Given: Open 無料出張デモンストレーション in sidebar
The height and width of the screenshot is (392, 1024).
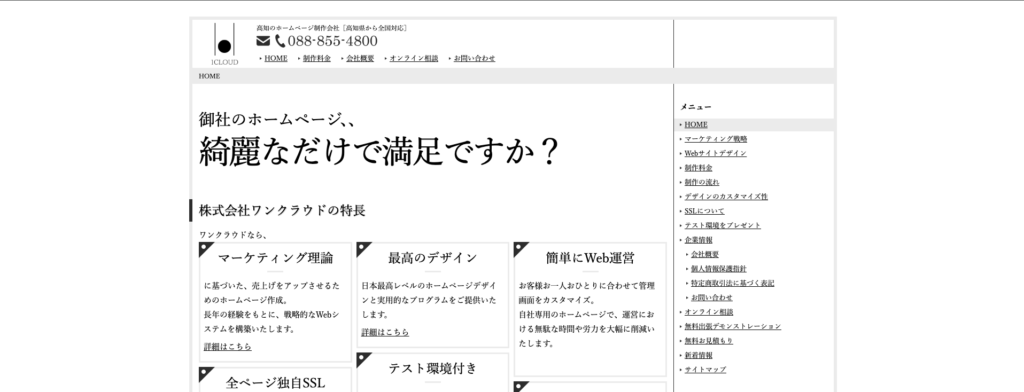Looking at the screenshot, I should click(733, 326).
